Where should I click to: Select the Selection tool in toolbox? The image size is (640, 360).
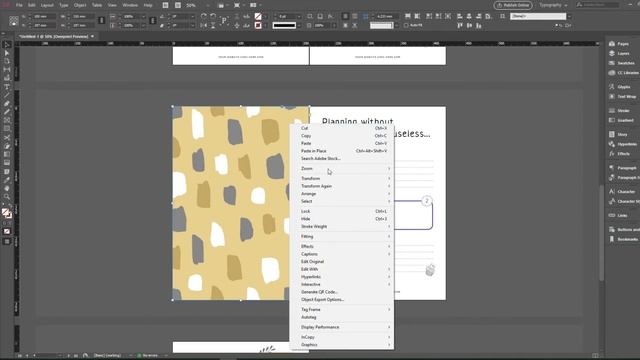pos(7,44)
